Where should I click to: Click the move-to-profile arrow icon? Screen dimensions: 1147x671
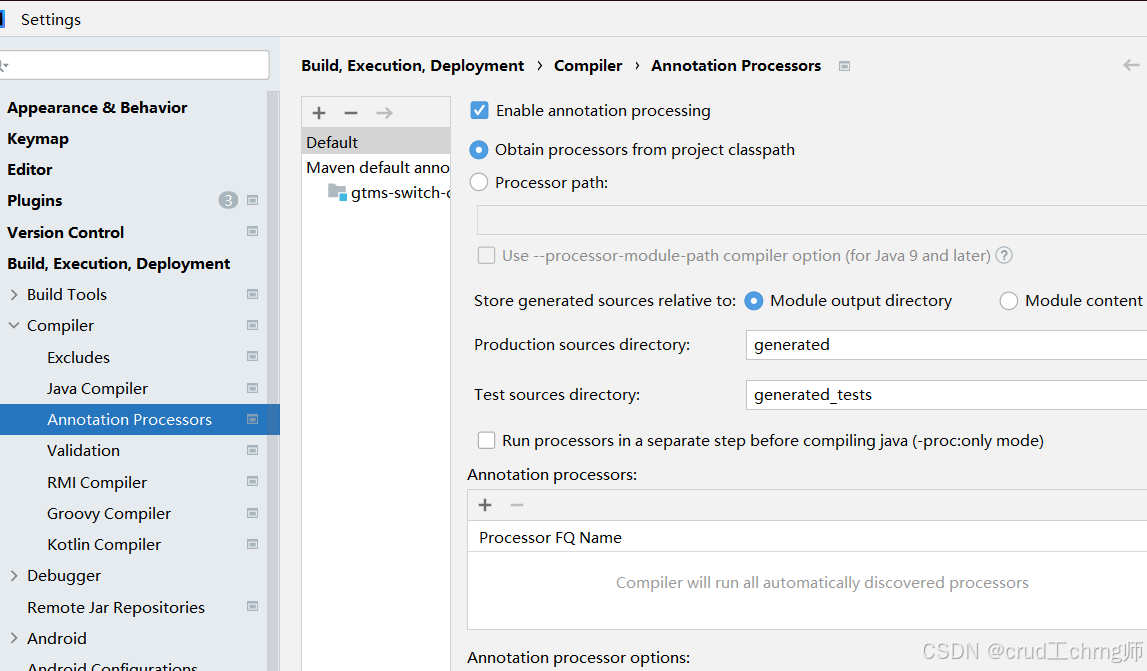[x=382, y=112]
